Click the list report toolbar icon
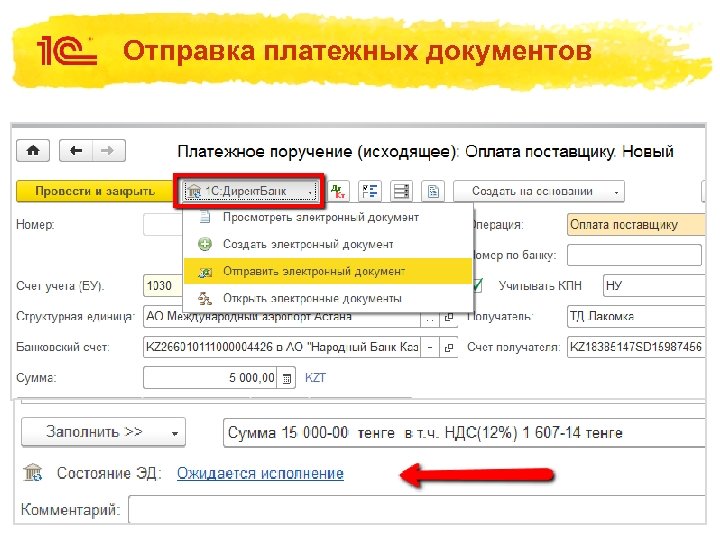This screenshot has height=540, width=720. point(401,191)
